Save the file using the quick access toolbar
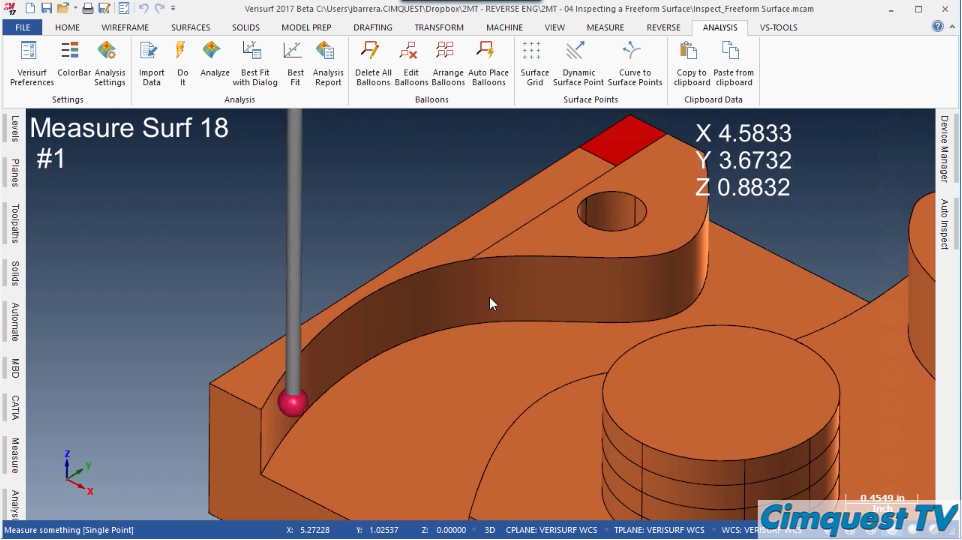Image resolution: width=962 pixels, height=540 pixels. click(x=46, y=9)
